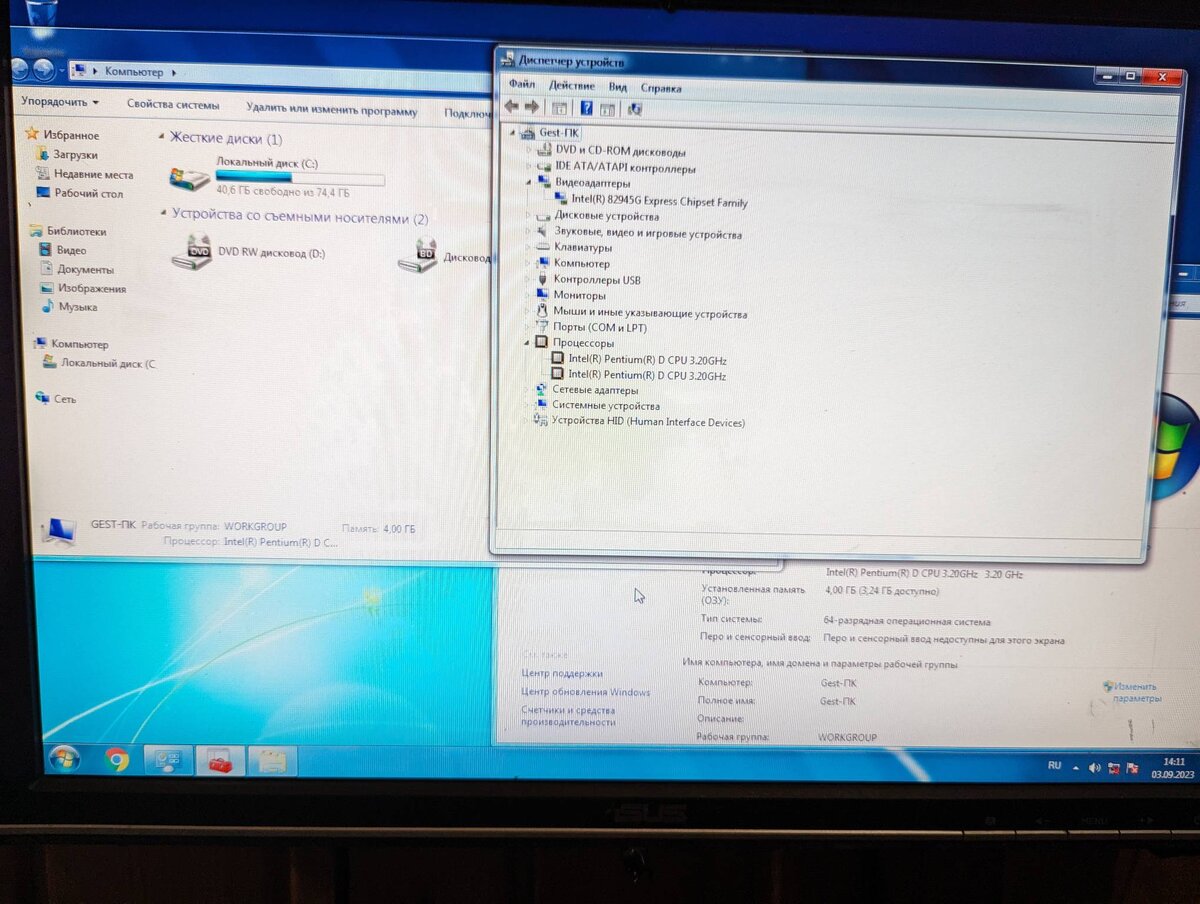The height and width of the screenshot is (904, 1200).
Task: Select the DVD и CD-ROM дисководы node
Action: click(x=620, y=152)
